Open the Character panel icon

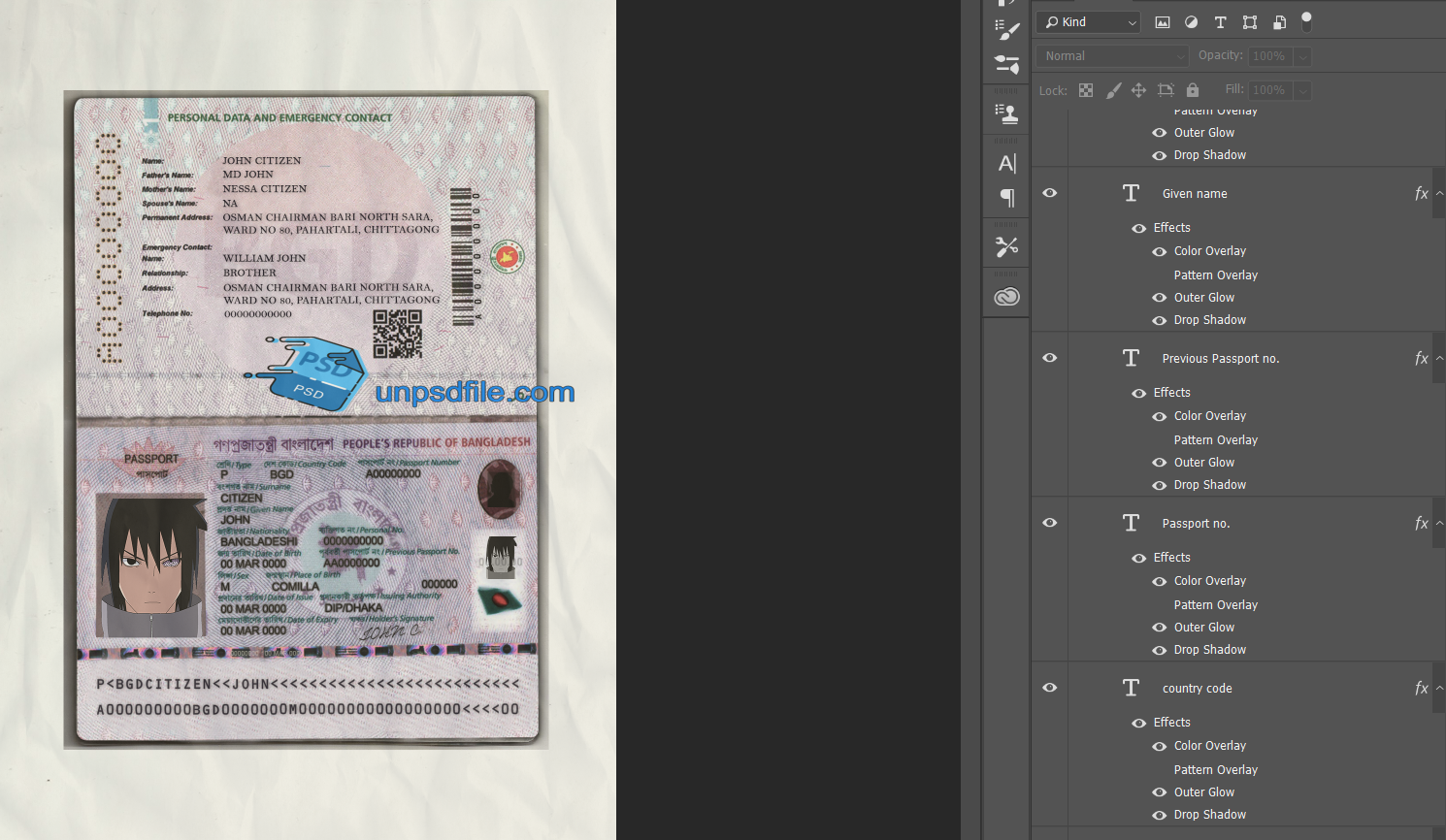click(x=1007, y=163)
